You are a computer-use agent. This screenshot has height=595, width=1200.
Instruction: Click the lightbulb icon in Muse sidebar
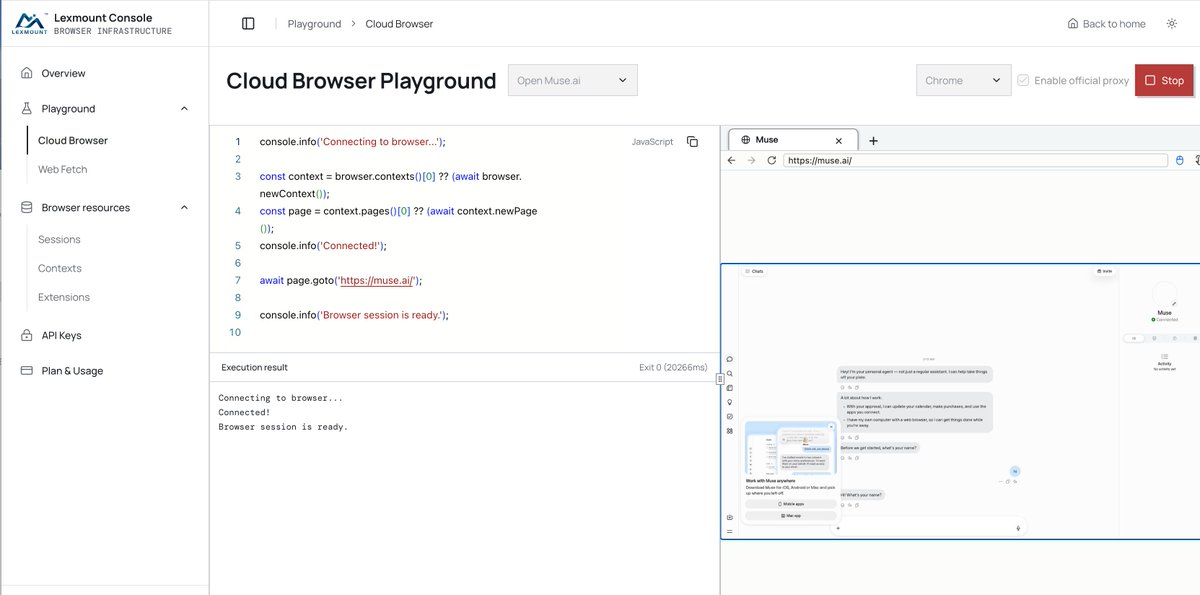pyautogui.click(x=730, y=402)
